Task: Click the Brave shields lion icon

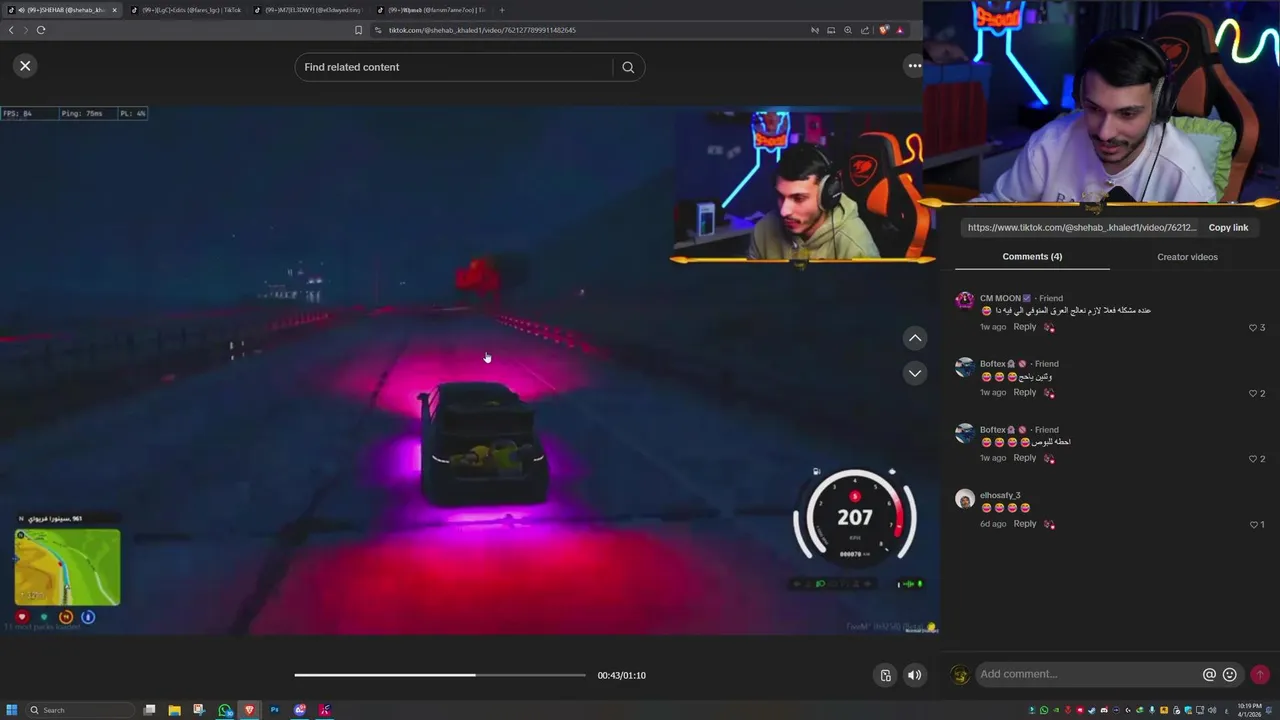Action: 883,30
